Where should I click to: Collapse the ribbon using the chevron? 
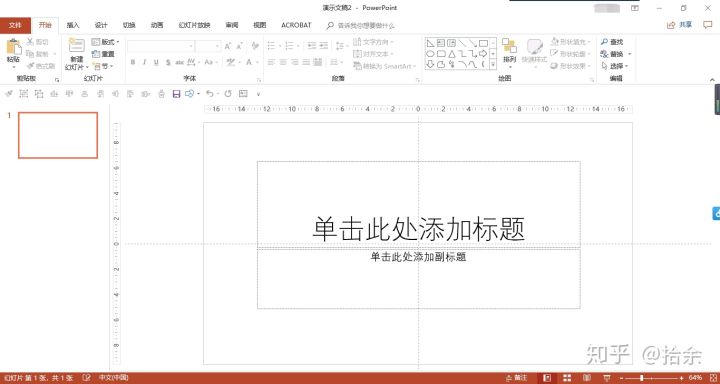[x=712, y=79]
